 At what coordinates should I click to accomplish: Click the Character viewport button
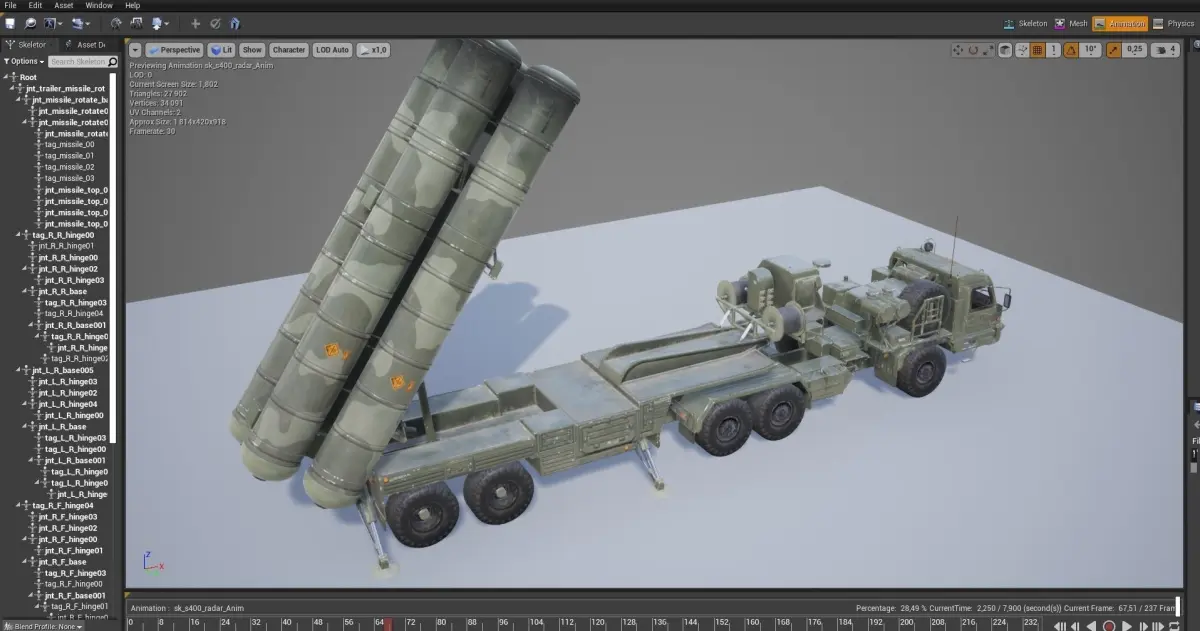289,50
